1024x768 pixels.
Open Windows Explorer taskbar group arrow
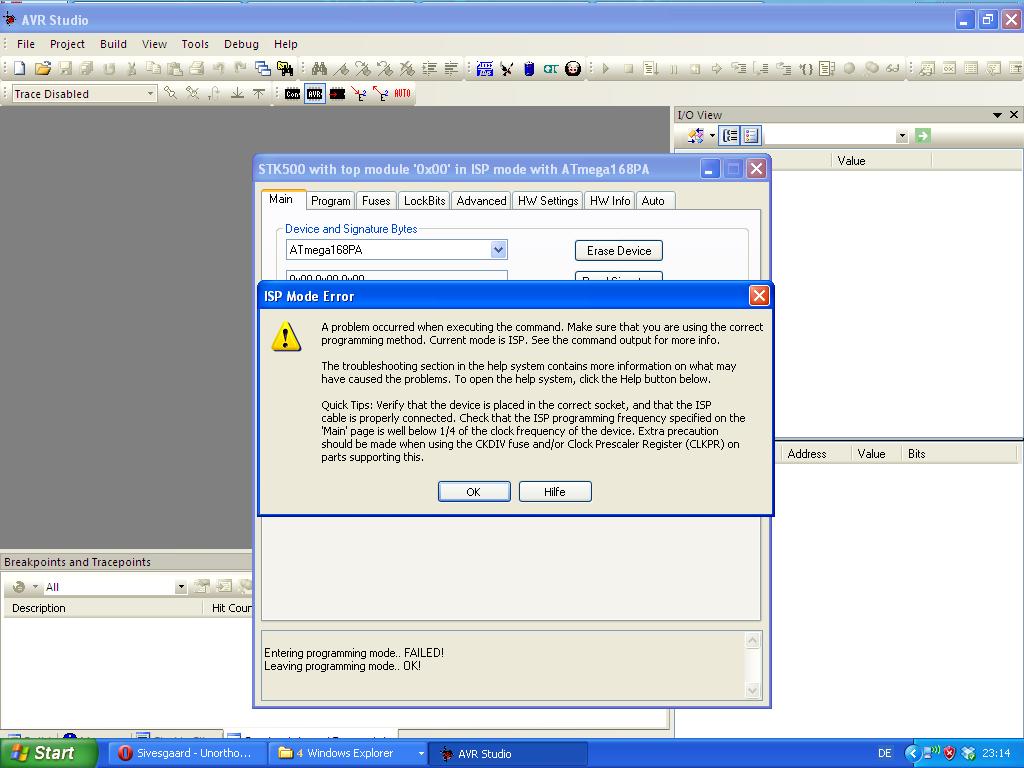(x=421, y=754)
